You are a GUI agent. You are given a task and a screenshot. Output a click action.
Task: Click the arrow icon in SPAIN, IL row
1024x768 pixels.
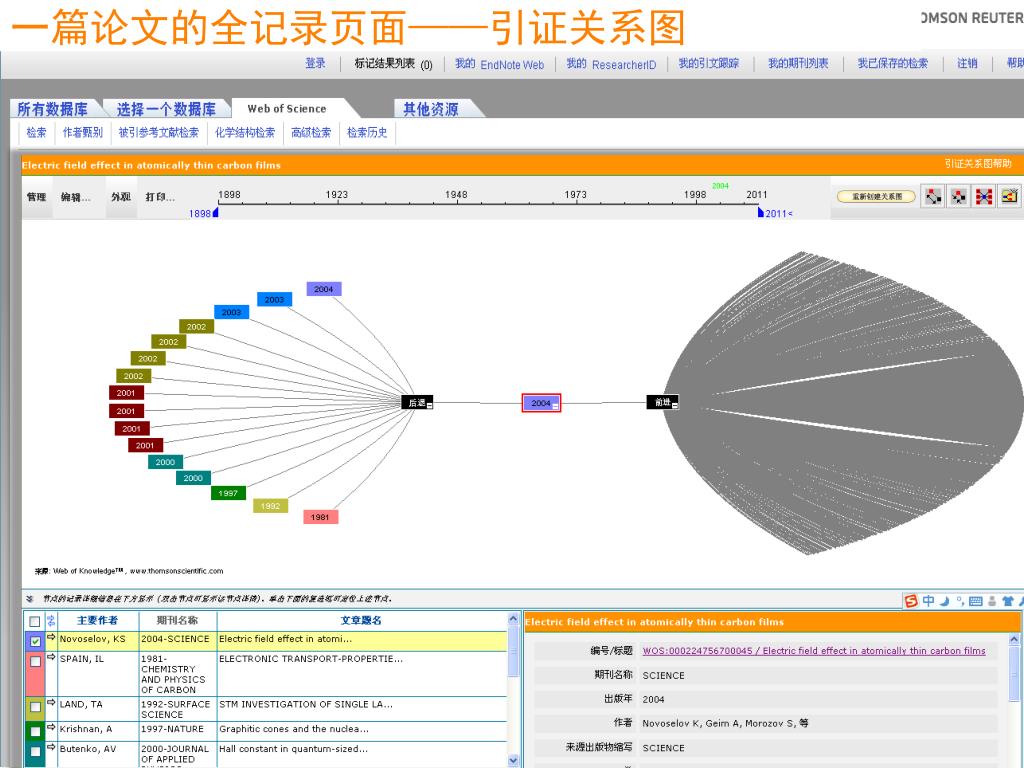51,657
